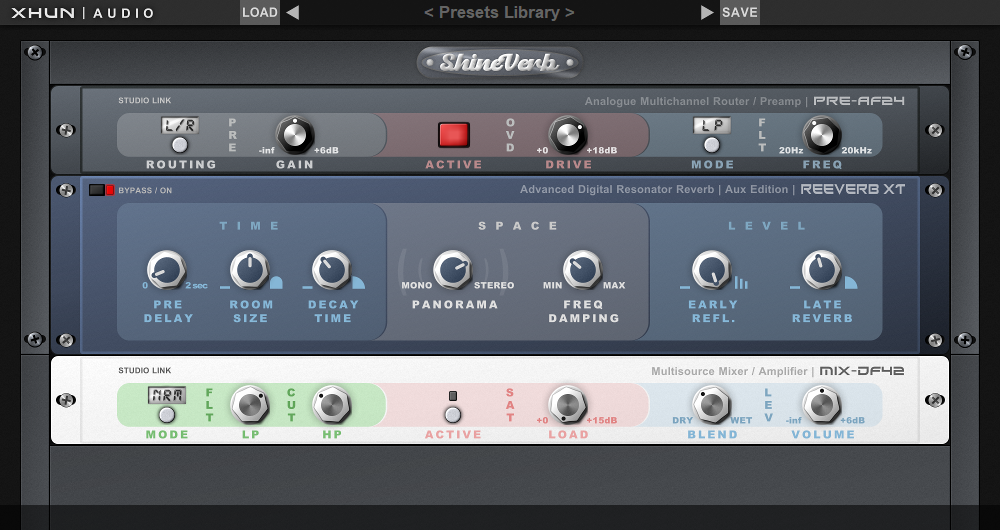Click the Room Size knob
1000x530 pixels.
click(x=250, y=270)
